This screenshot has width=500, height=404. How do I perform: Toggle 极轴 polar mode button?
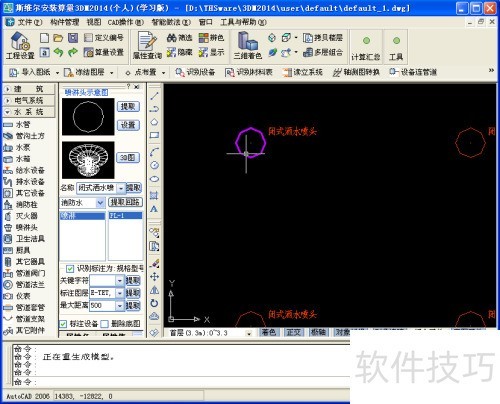pos(318,332)
